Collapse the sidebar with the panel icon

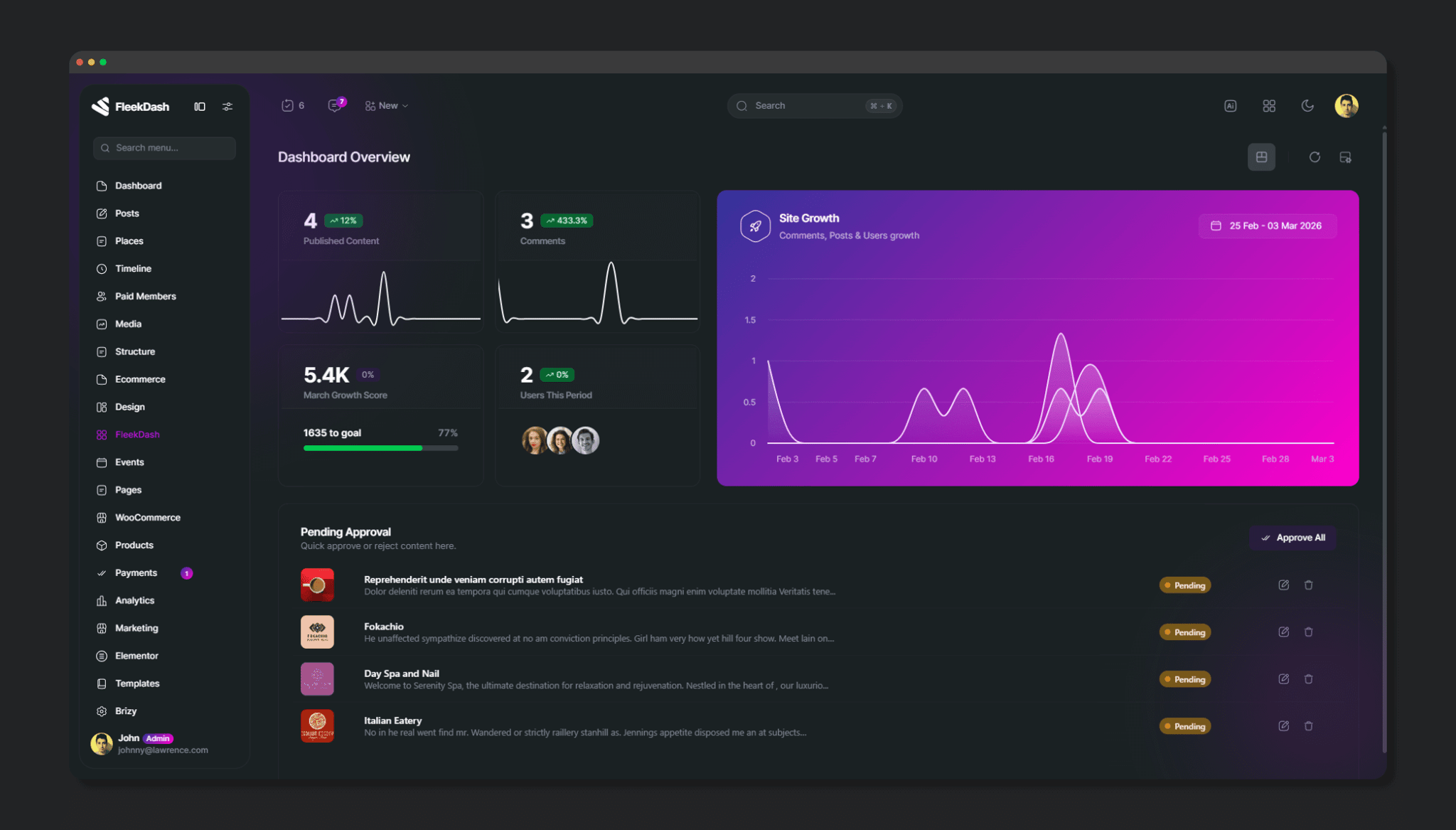(x=200, y=107)
